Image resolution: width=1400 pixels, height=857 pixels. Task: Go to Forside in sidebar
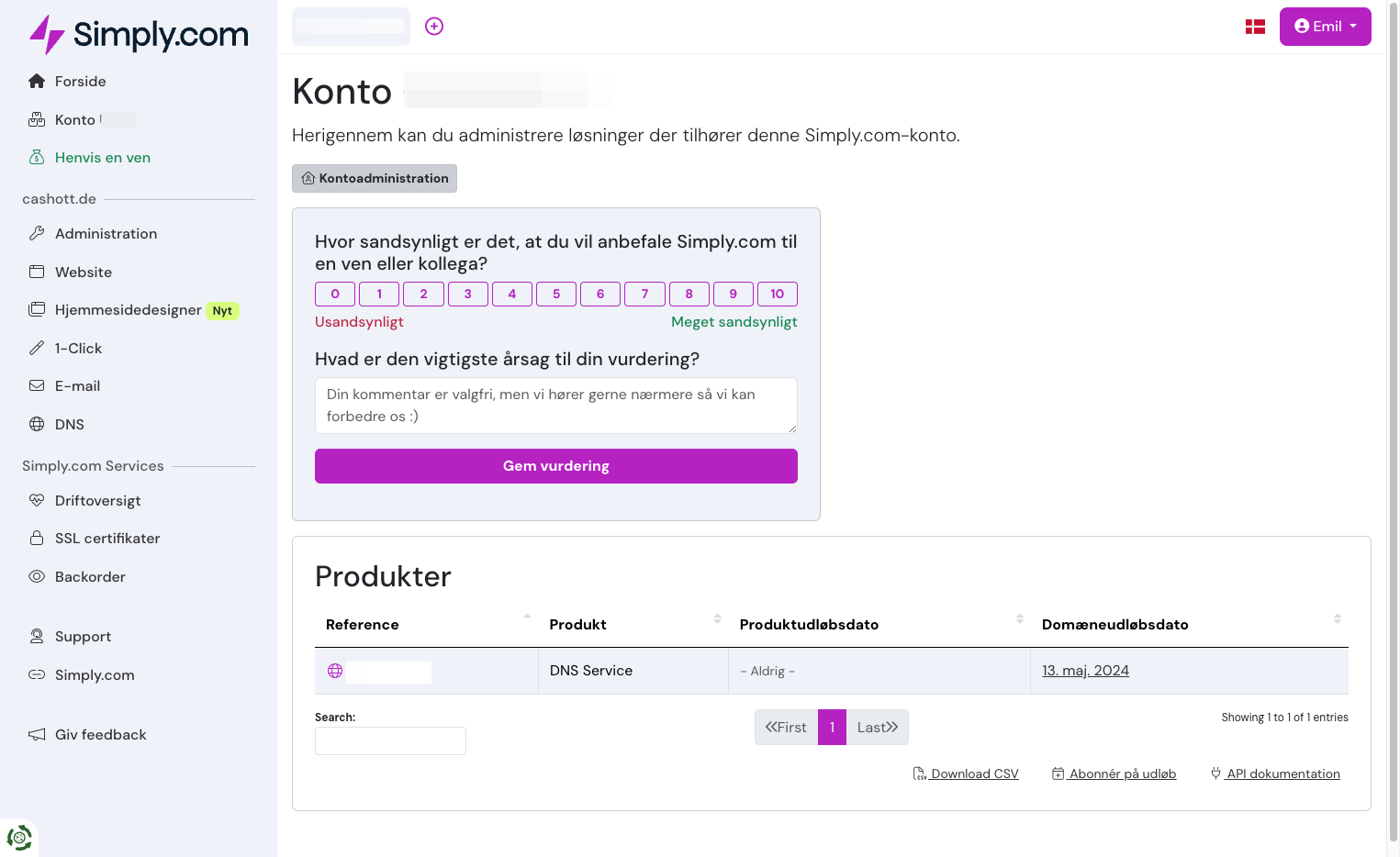80,82
